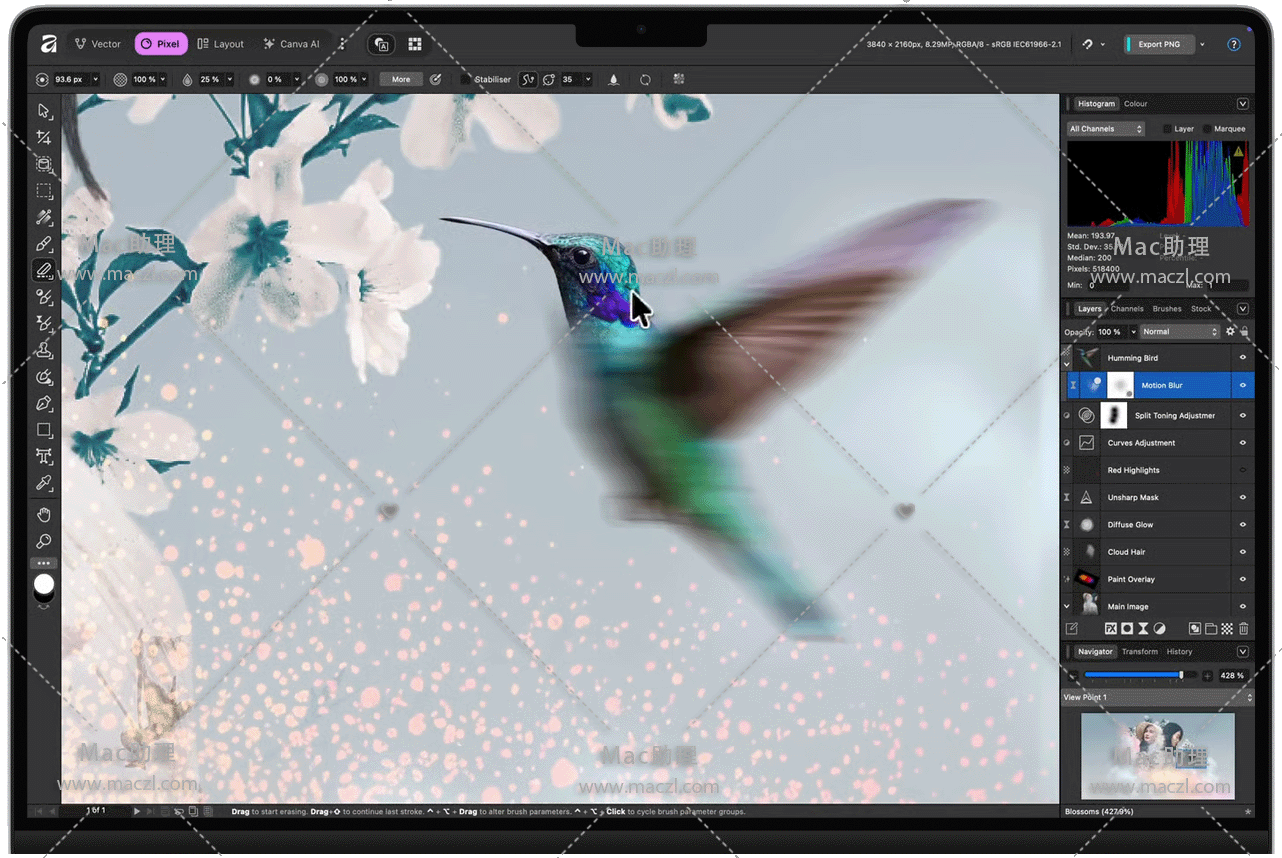Switch to the Vector studio tab
The image size is (1282, 858).
(x=98, y=44)
